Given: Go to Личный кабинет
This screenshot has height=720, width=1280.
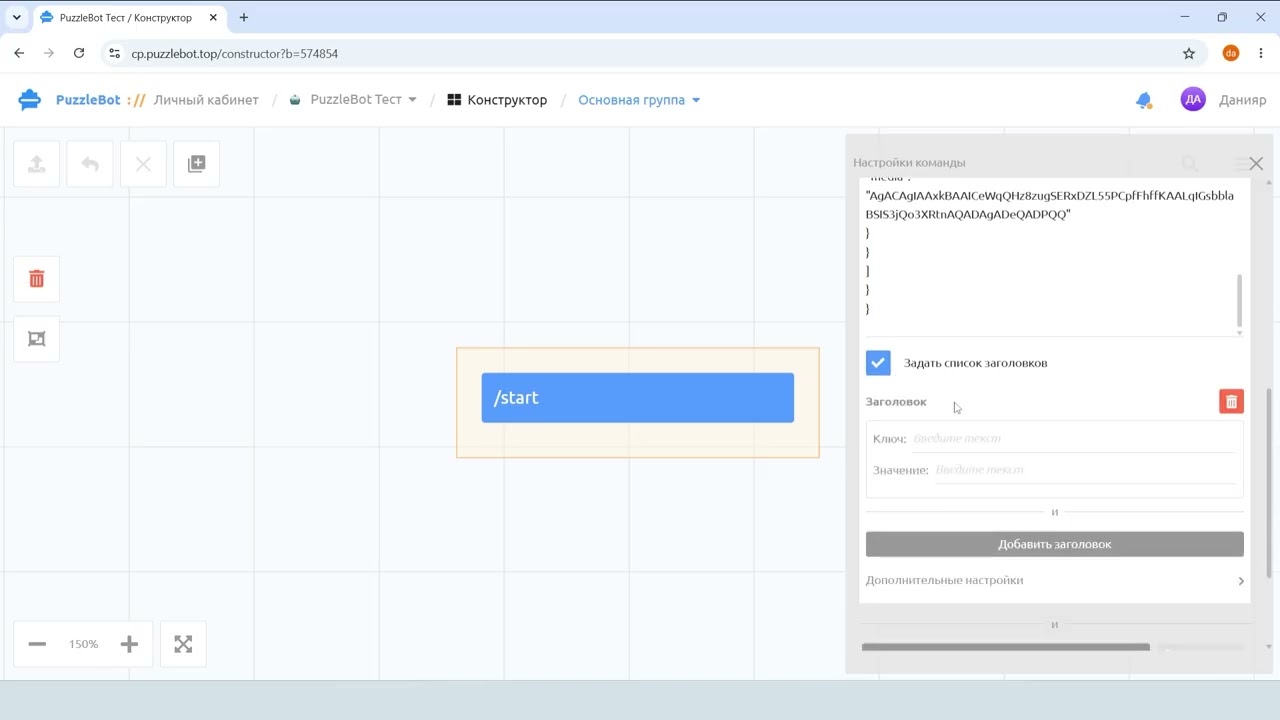Looking at the screenshot, I should coord(206,100).
